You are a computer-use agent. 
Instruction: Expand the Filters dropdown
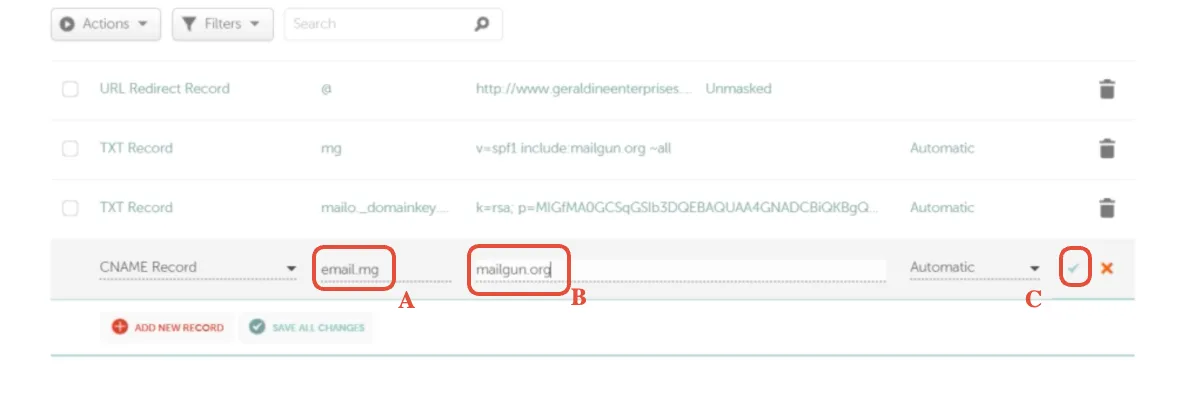[x=223, y=24]
